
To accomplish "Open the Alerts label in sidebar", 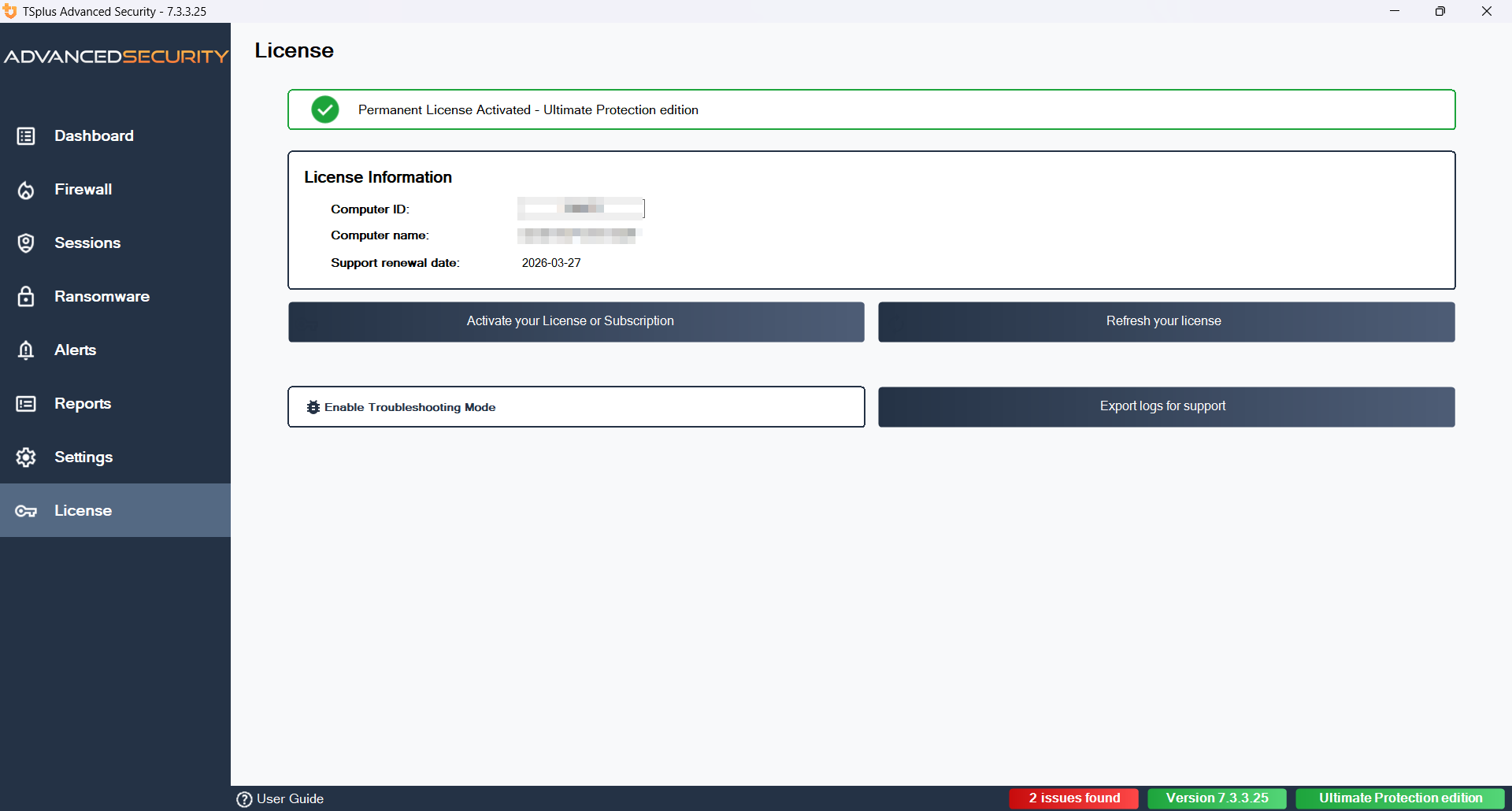I will pyautogui.click(x=75, y=350).
